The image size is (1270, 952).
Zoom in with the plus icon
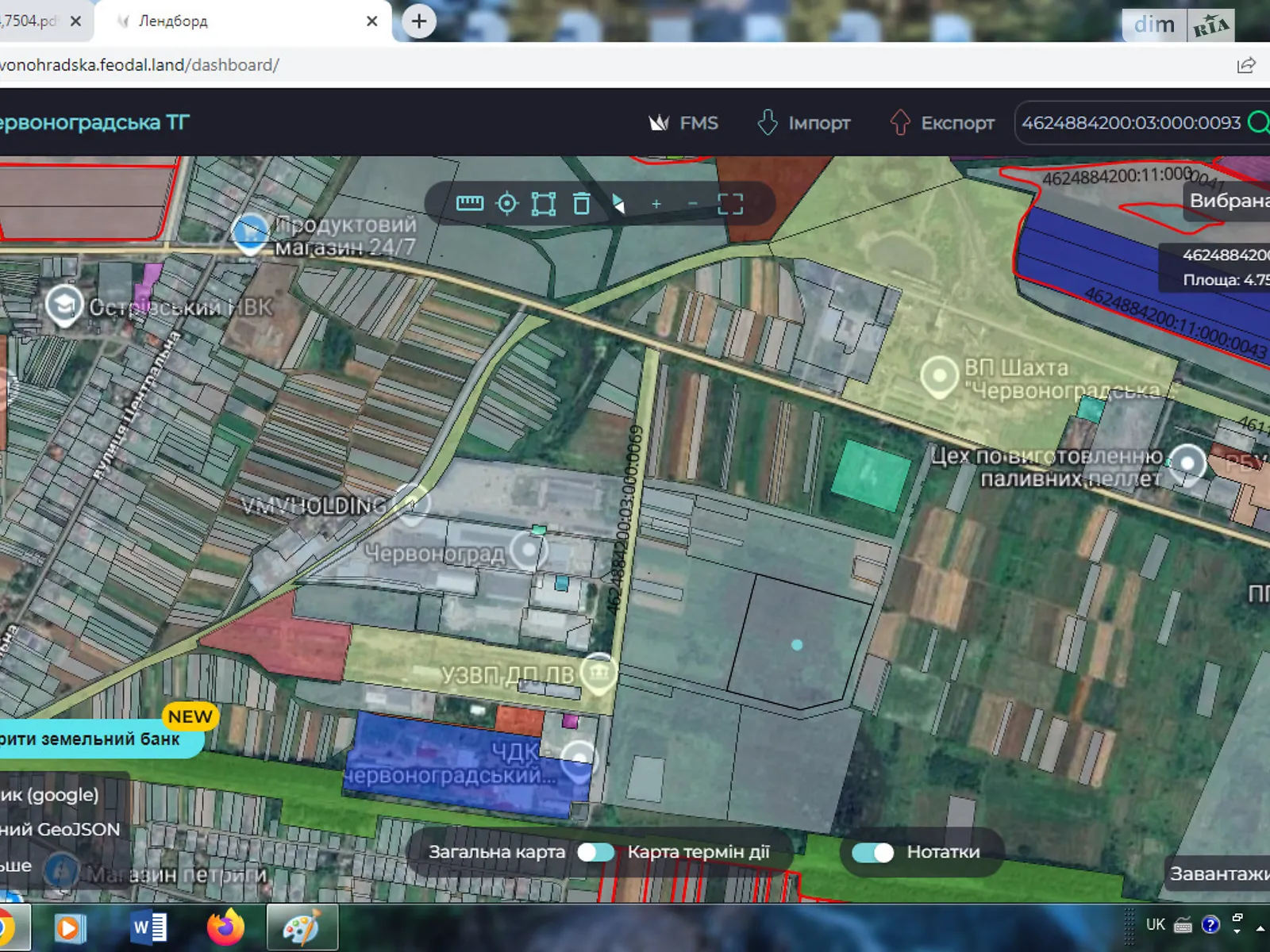(x=656, y=204)
